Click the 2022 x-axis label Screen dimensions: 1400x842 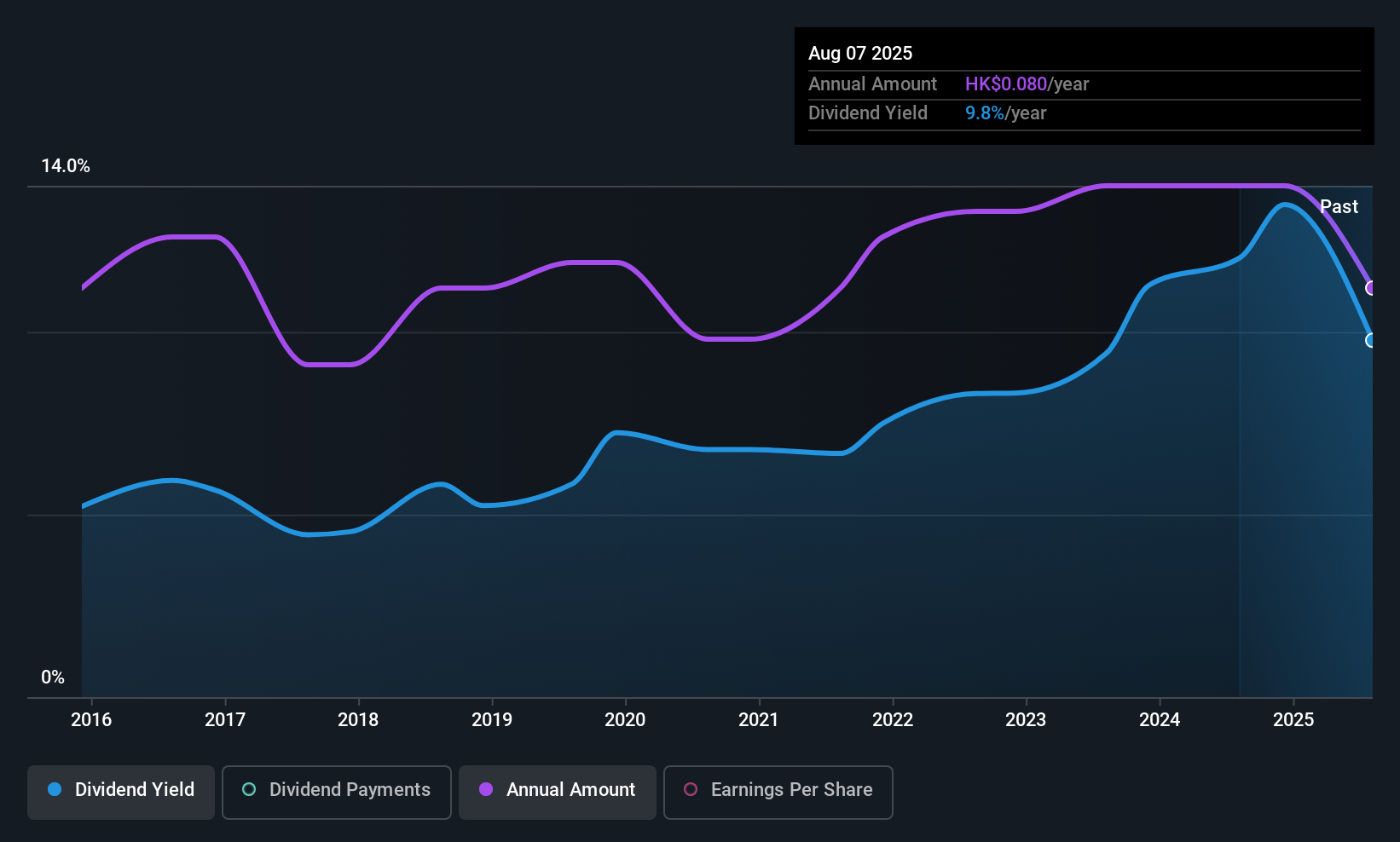pyautogui.click(x=893, y=720)
